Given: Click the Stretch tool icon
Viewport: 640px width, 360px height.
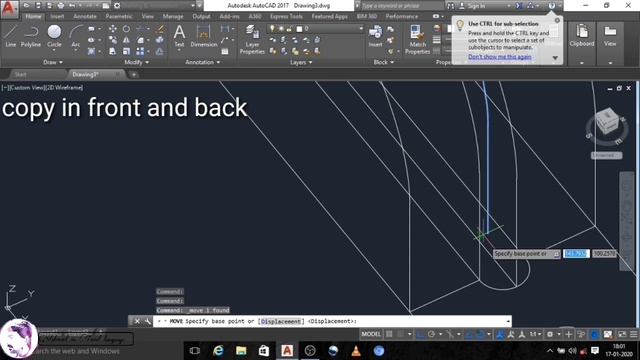Looking at the screenshot, I should click(x=113, y=51).
